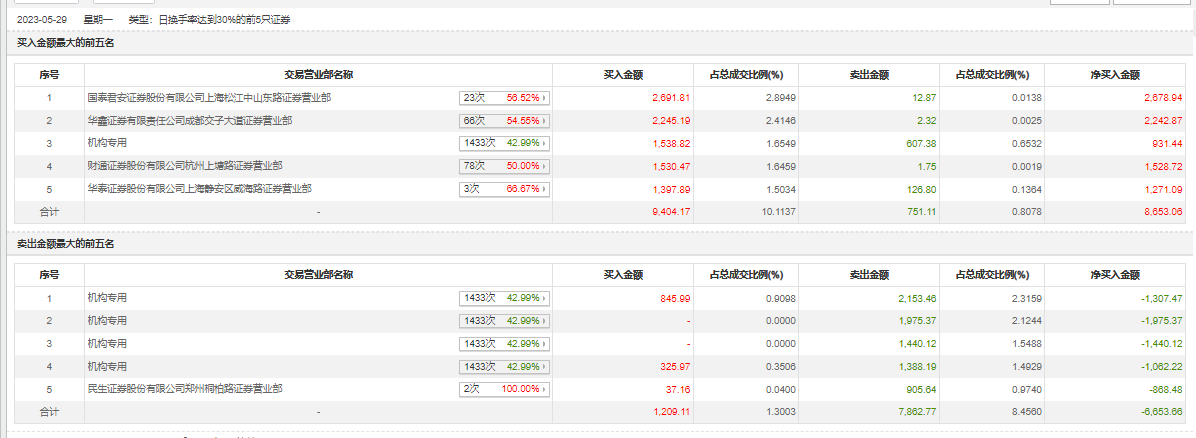1196x438 pixels.
Task: Click 交易营业部名称 header in sellers table
Action: [318, 275]
